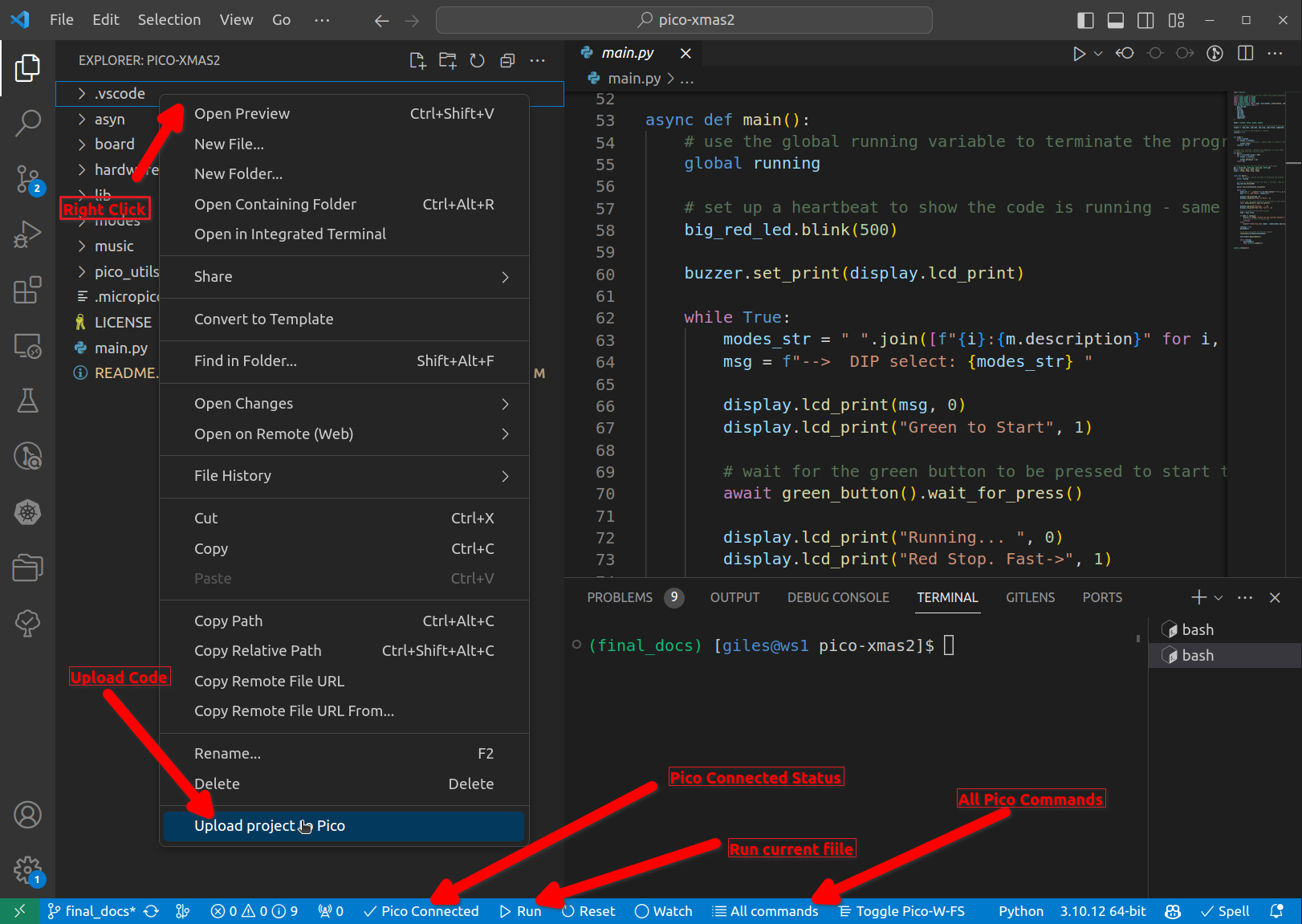Image resolution: width=1302 pixels, height=924 pixels.
Task: Open the Share submenu
Action: [344, 277]
